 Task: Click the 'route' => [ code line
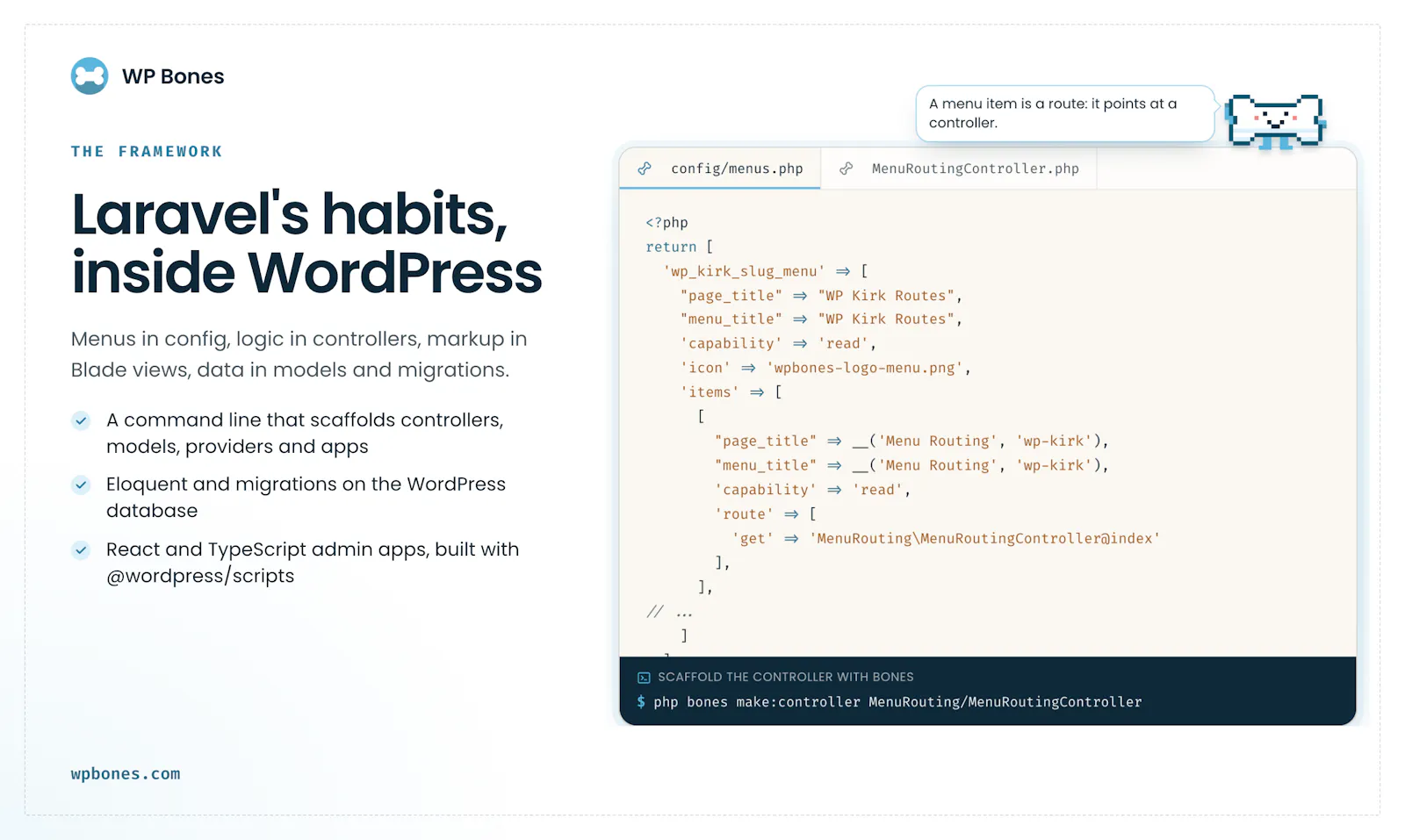coord(766,513)
